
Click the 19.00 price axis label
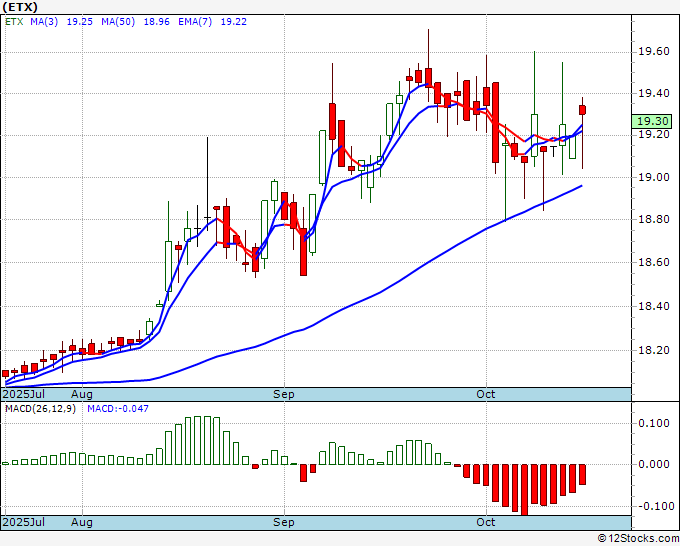pos(654,177)
